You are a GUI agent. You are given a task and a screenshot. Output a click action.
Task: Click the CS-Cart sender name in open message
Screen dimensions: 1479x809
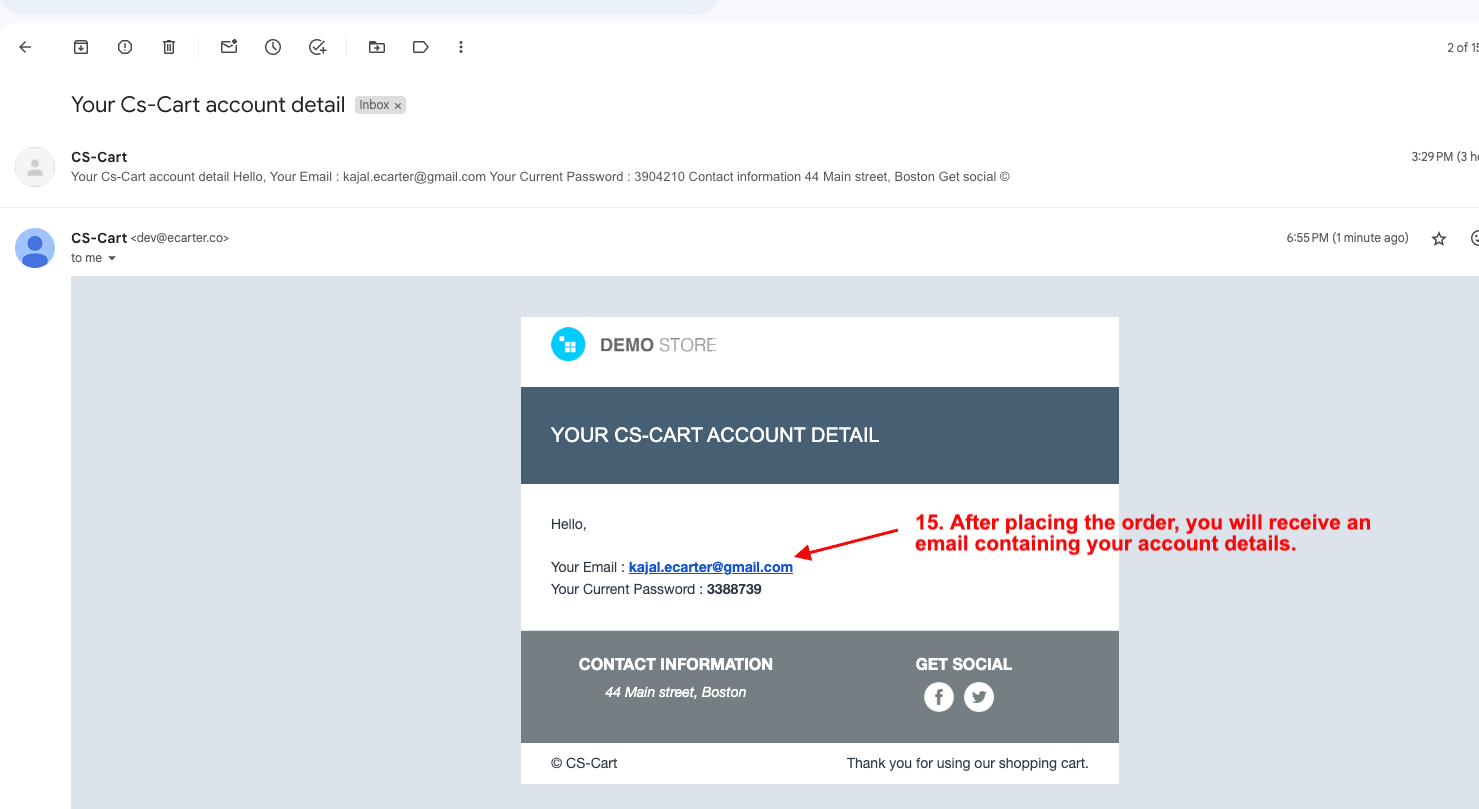coord(99,238)
